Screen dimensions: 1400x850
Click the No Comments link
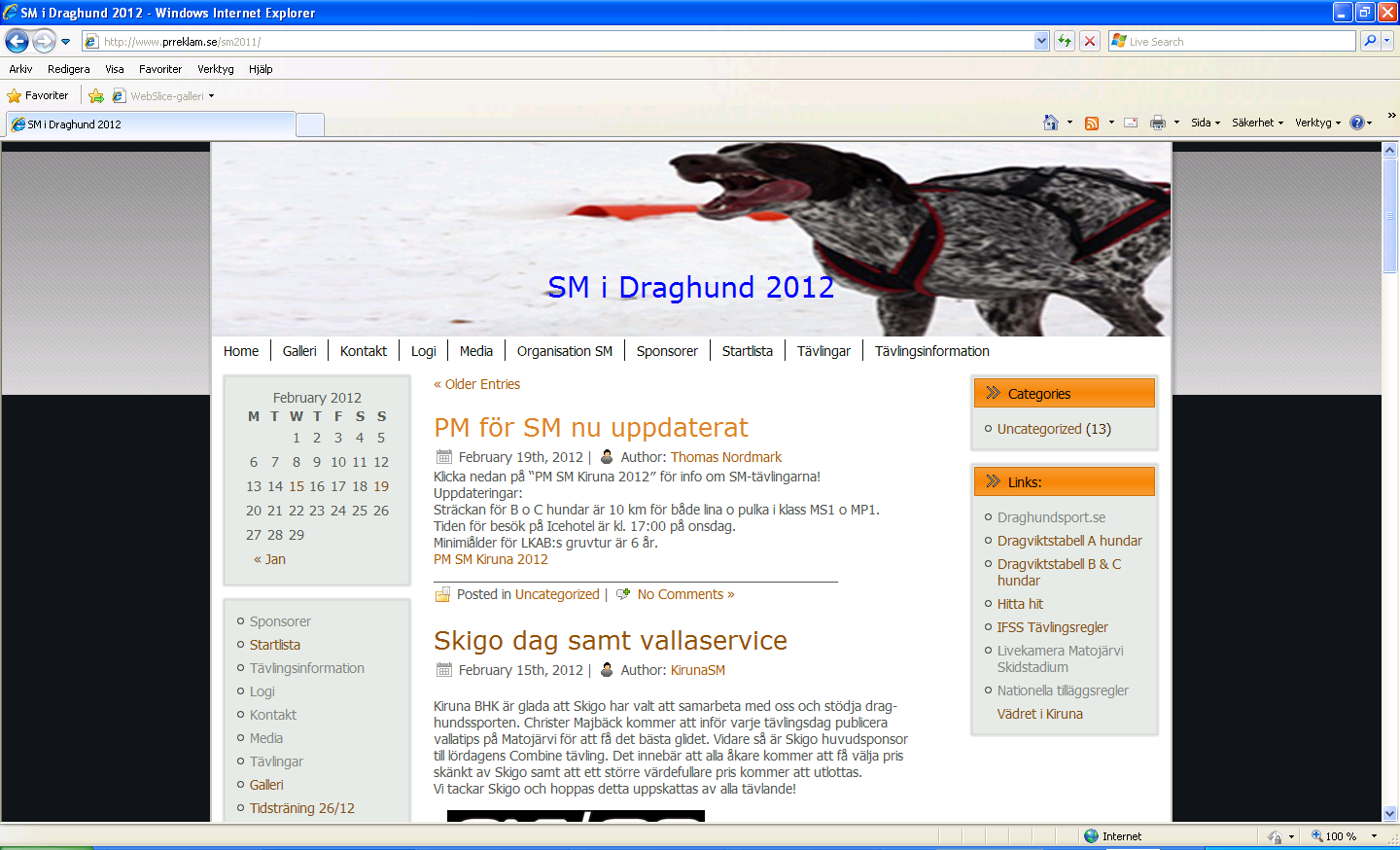point(685,594)
